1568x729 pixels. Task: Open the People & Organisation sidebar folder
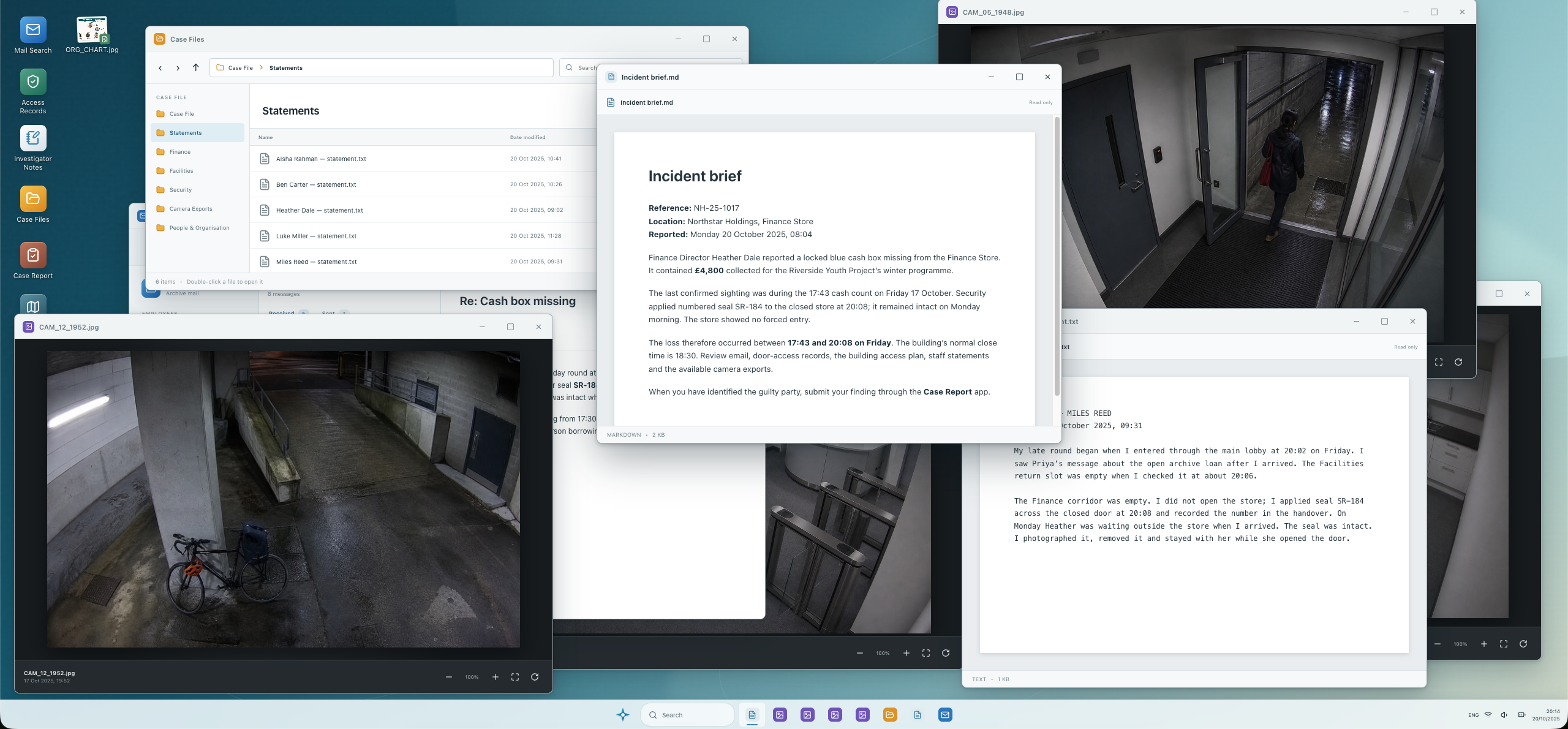(197, 228)
